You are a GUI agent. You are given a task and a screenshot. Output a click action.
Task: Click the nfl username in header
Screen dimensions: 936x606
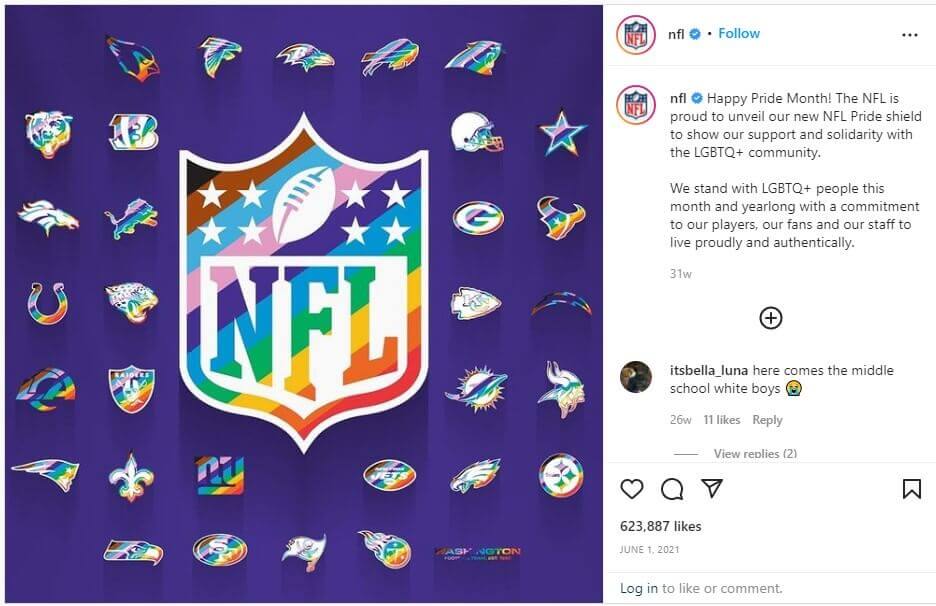[x=677, y=34]
